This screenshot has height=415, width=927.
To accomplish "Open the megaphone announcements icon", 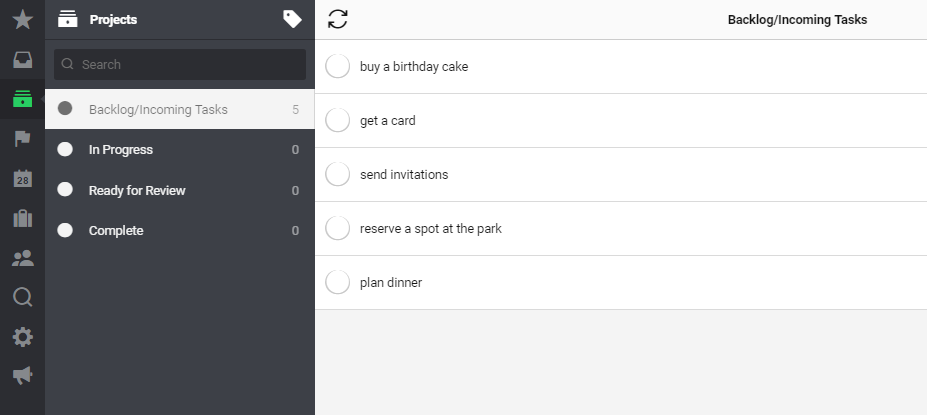I will click(x=22, y=375).
